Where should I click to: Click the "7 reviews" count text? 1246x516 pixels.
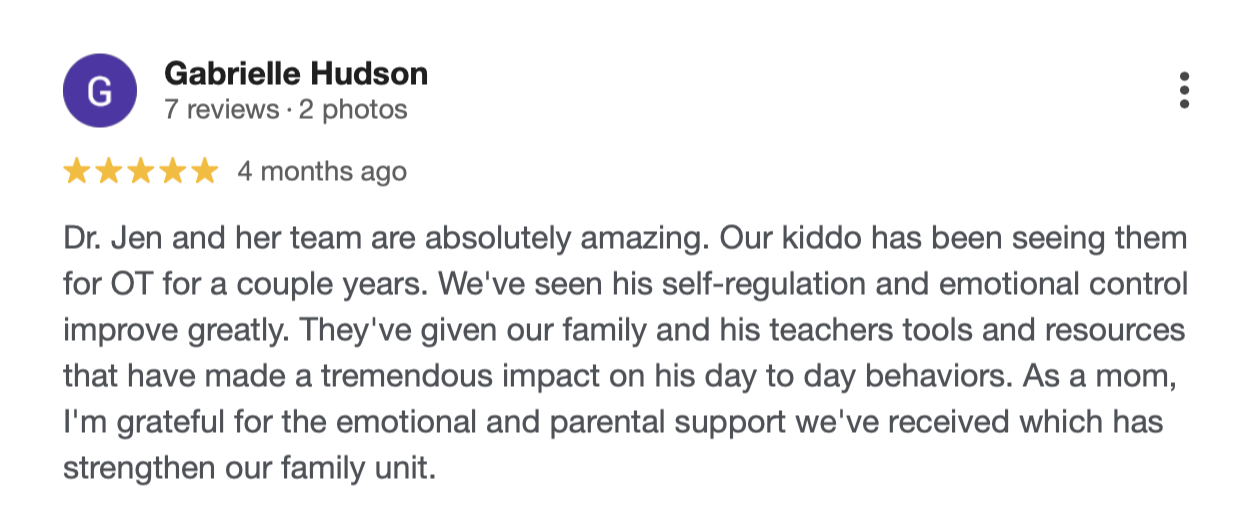[221, 109]
